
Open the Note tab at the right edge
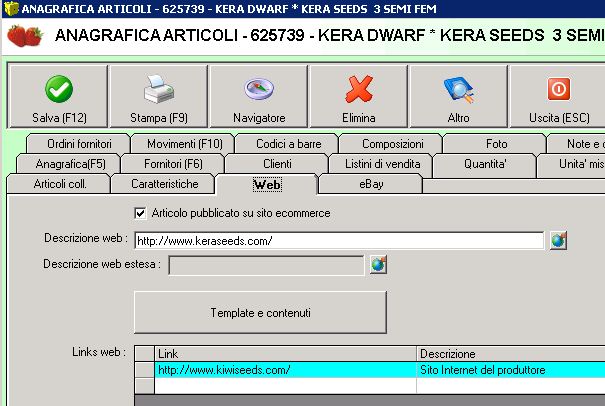pos(577,144)
